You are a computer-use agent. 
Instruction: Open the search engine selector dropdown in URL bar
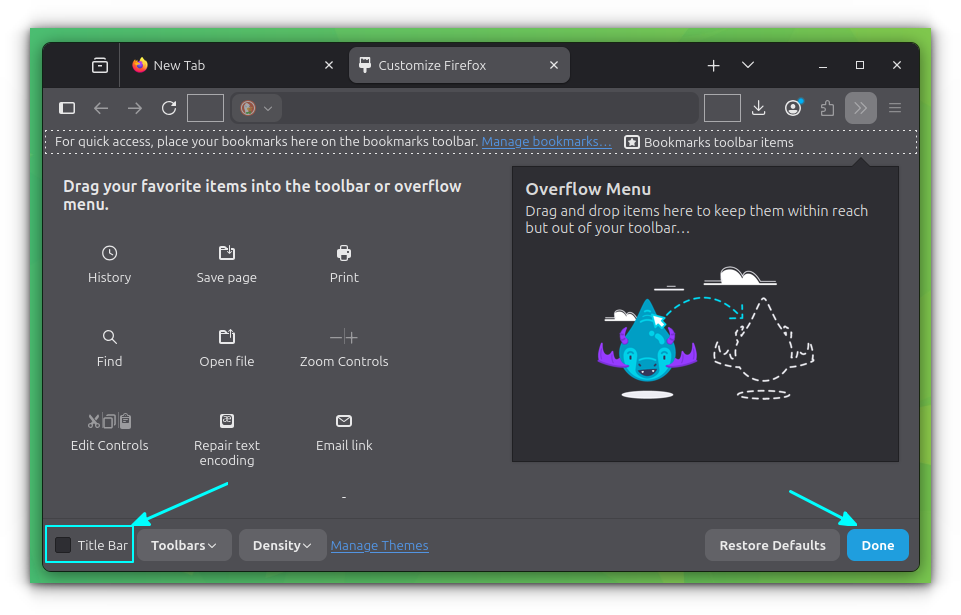pyautogui.click(x=257, y=109)
